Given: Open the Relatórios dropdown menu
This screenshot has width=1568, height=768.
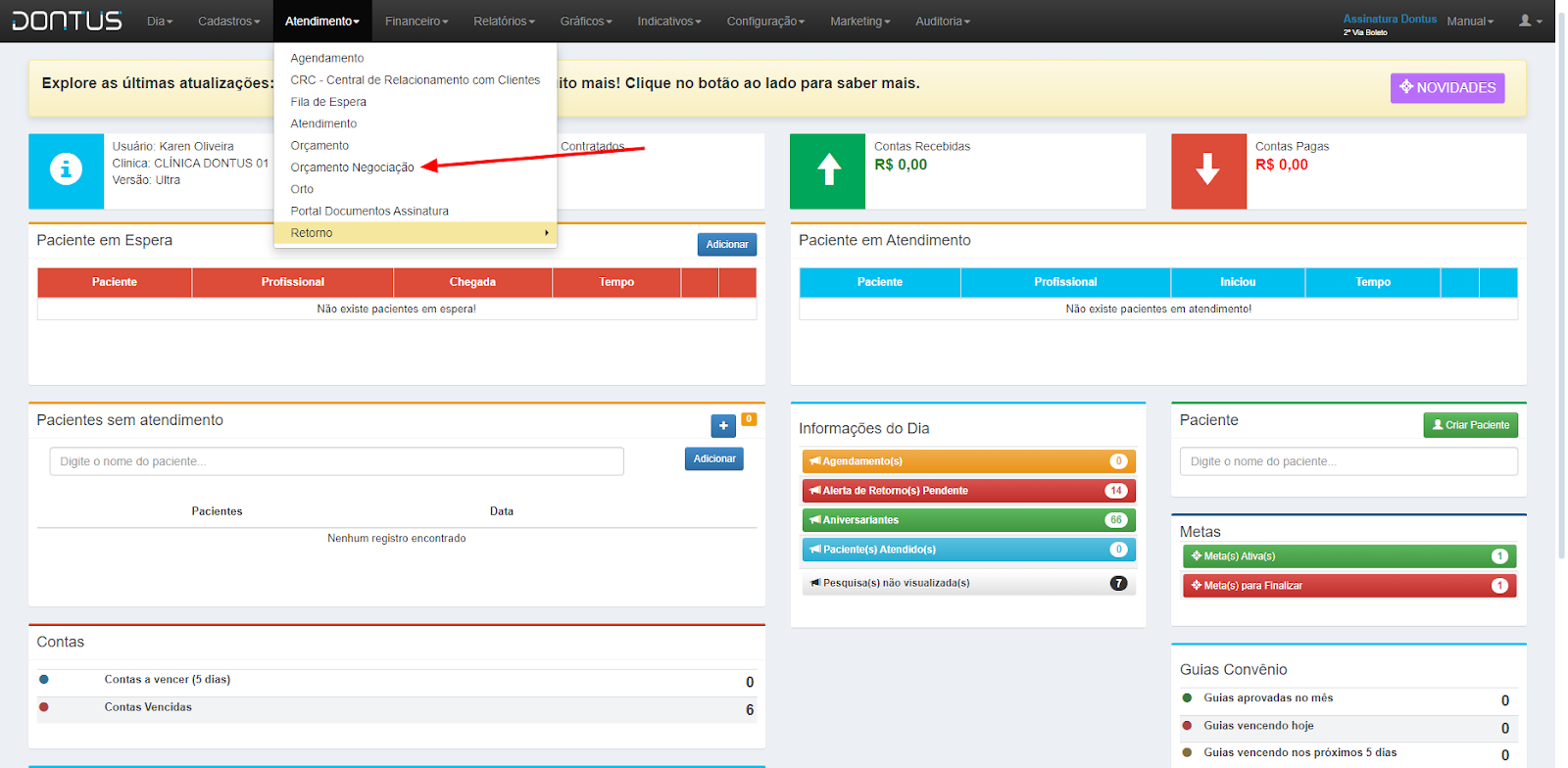Looking at the screenshot, I should [x=505, y=21].
